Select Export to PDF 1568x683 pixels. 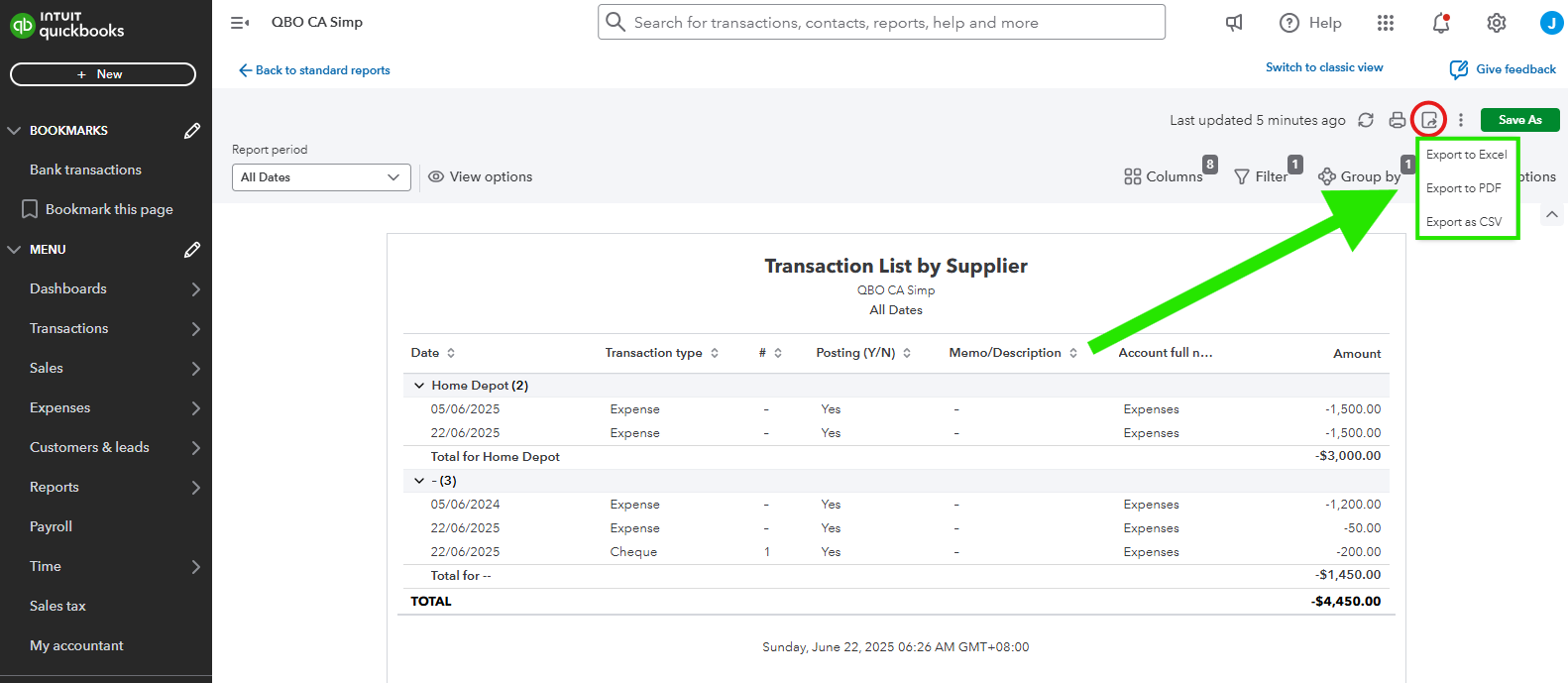pyautogui.click(x=1463, y=188)
